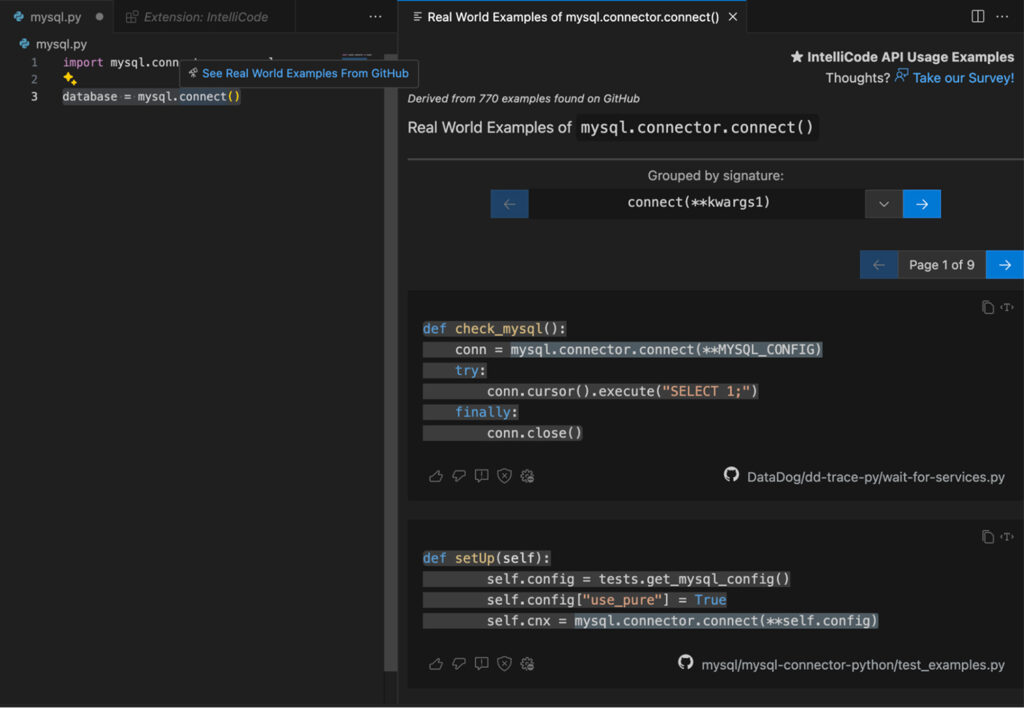Click the thumbs up icon on check_mysql example

pos(435,477)
